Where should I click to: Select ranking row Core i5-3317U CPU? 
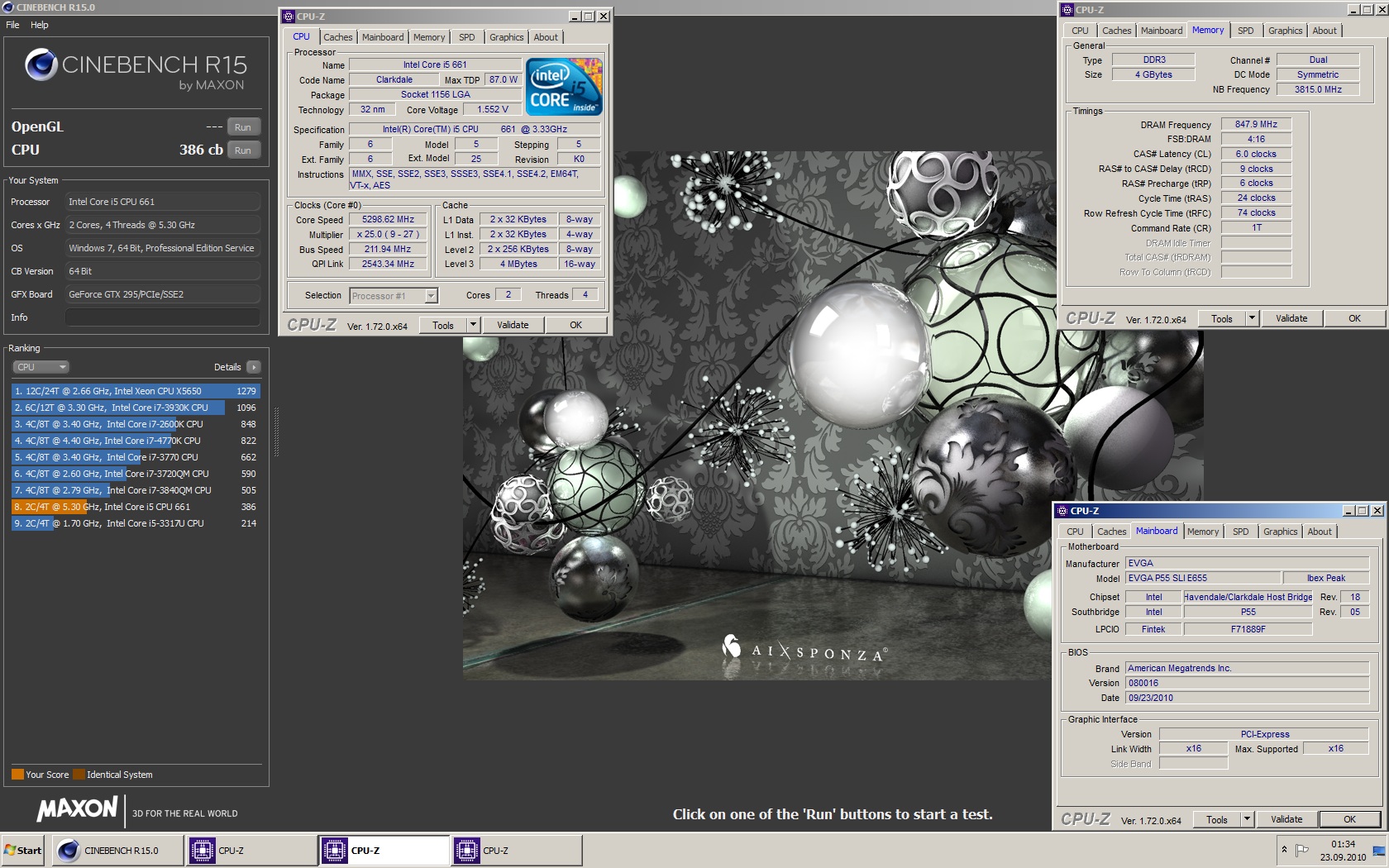(x=136, y=523)
